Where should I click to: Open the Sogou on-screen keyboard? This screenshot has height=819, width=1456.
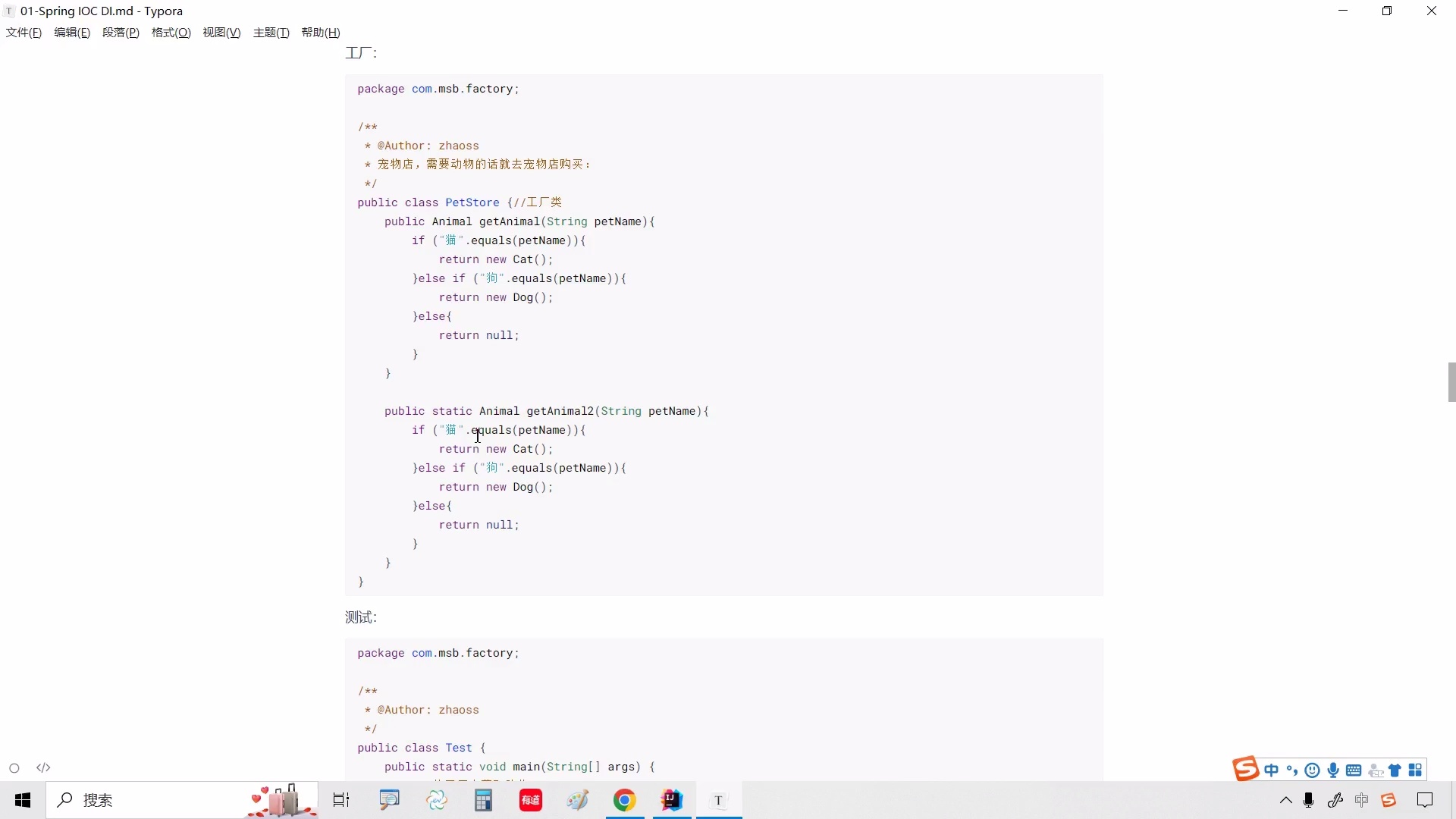[1354, 769]
